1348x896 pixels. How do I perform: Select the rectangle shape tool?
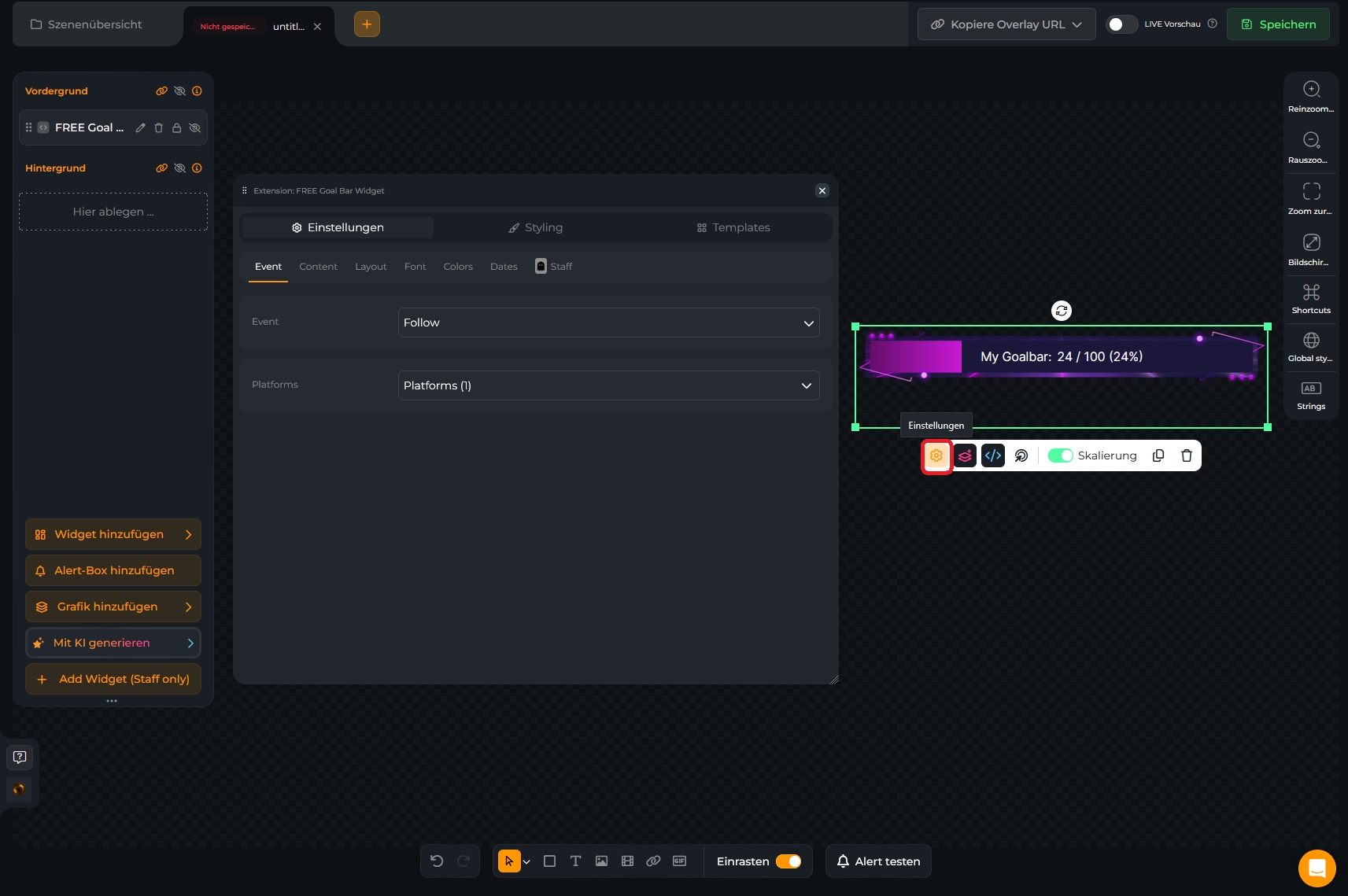click(x=549, y=861)
